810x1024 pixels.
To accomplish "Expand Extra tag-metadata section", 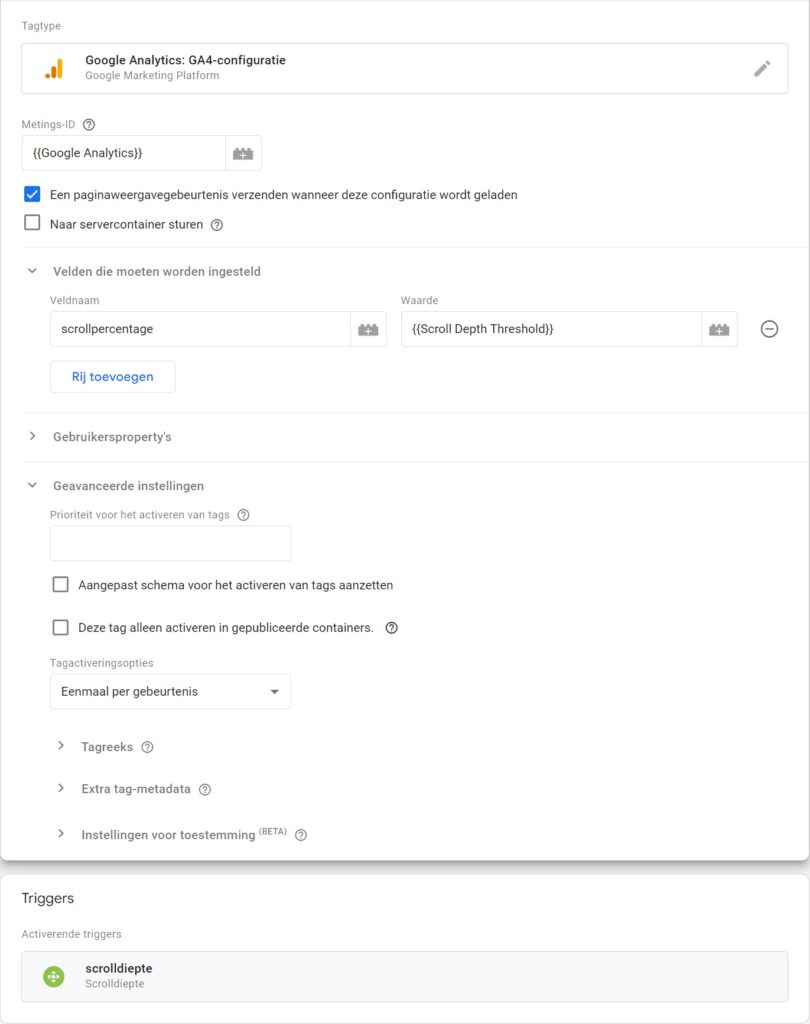I will point(136,789).
